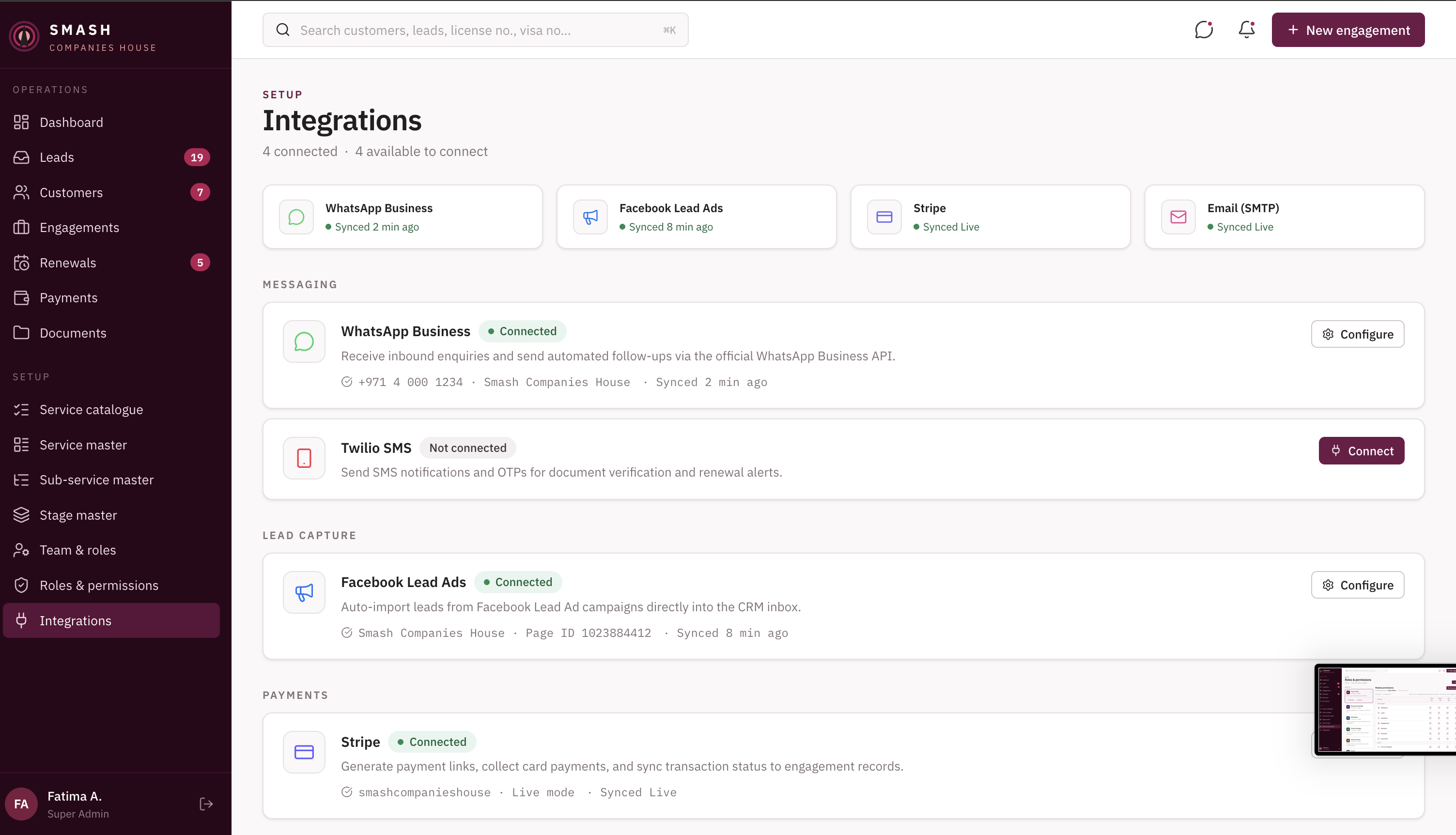The width and height of the screenshot is (1456, 835).
Task: Click the 'Page ID 1023884412' text
Action: click(589, 633)
